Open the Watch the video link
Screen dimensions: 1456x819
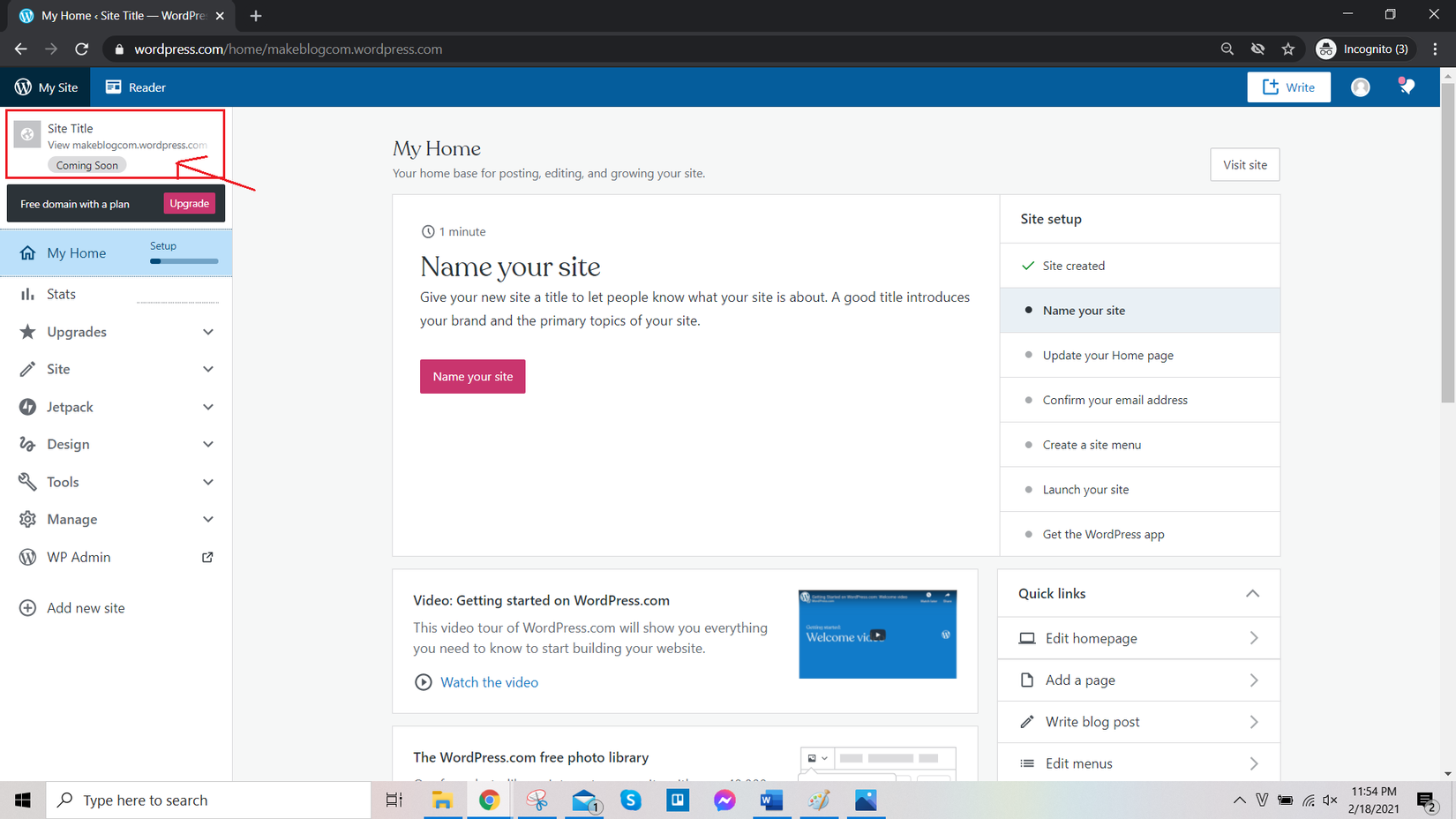pyautogui.click(x=489, y=682)
